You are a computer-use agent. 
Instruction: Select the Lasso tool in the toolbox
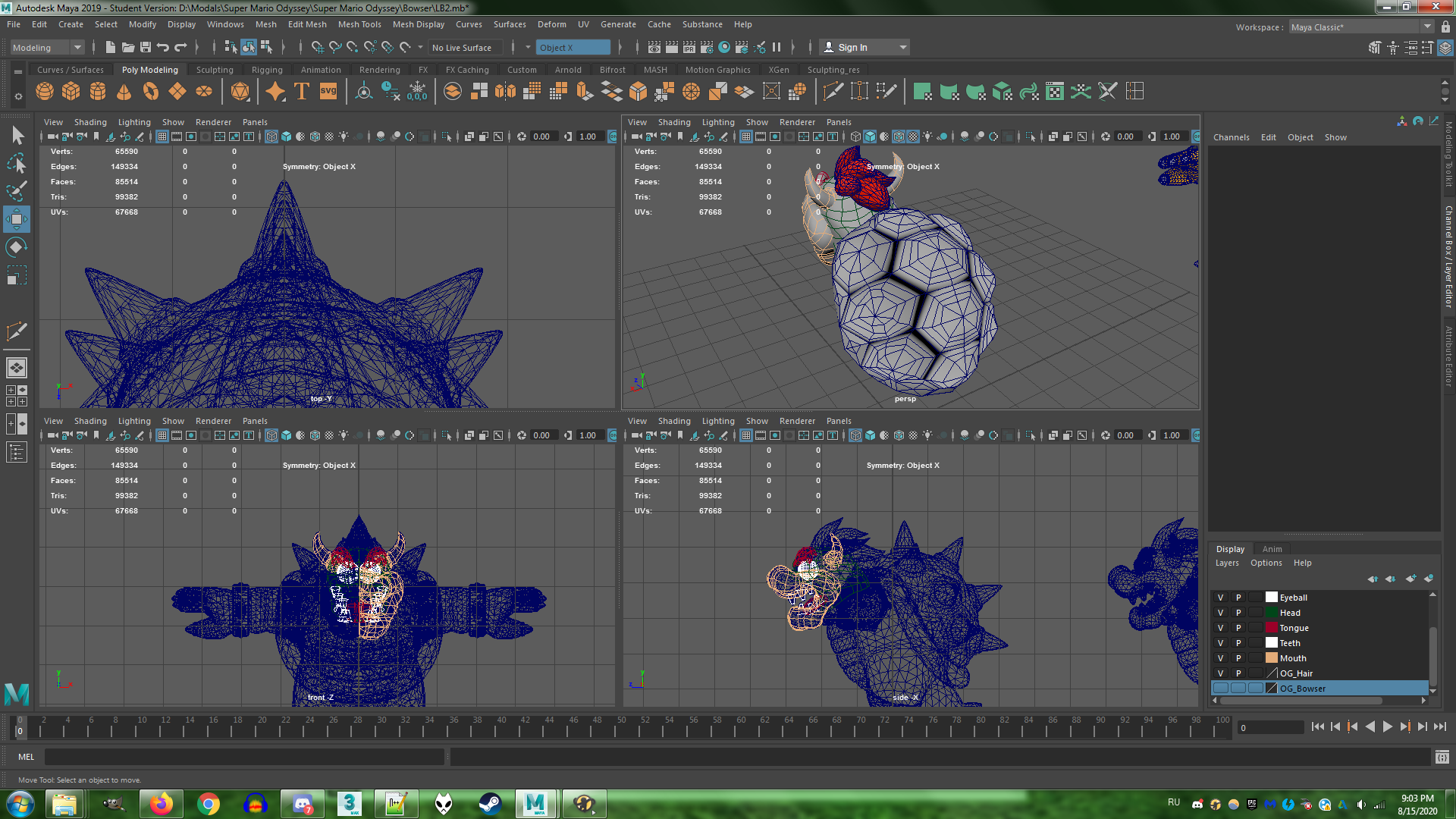pyautogui.click(x=17, y=163)
